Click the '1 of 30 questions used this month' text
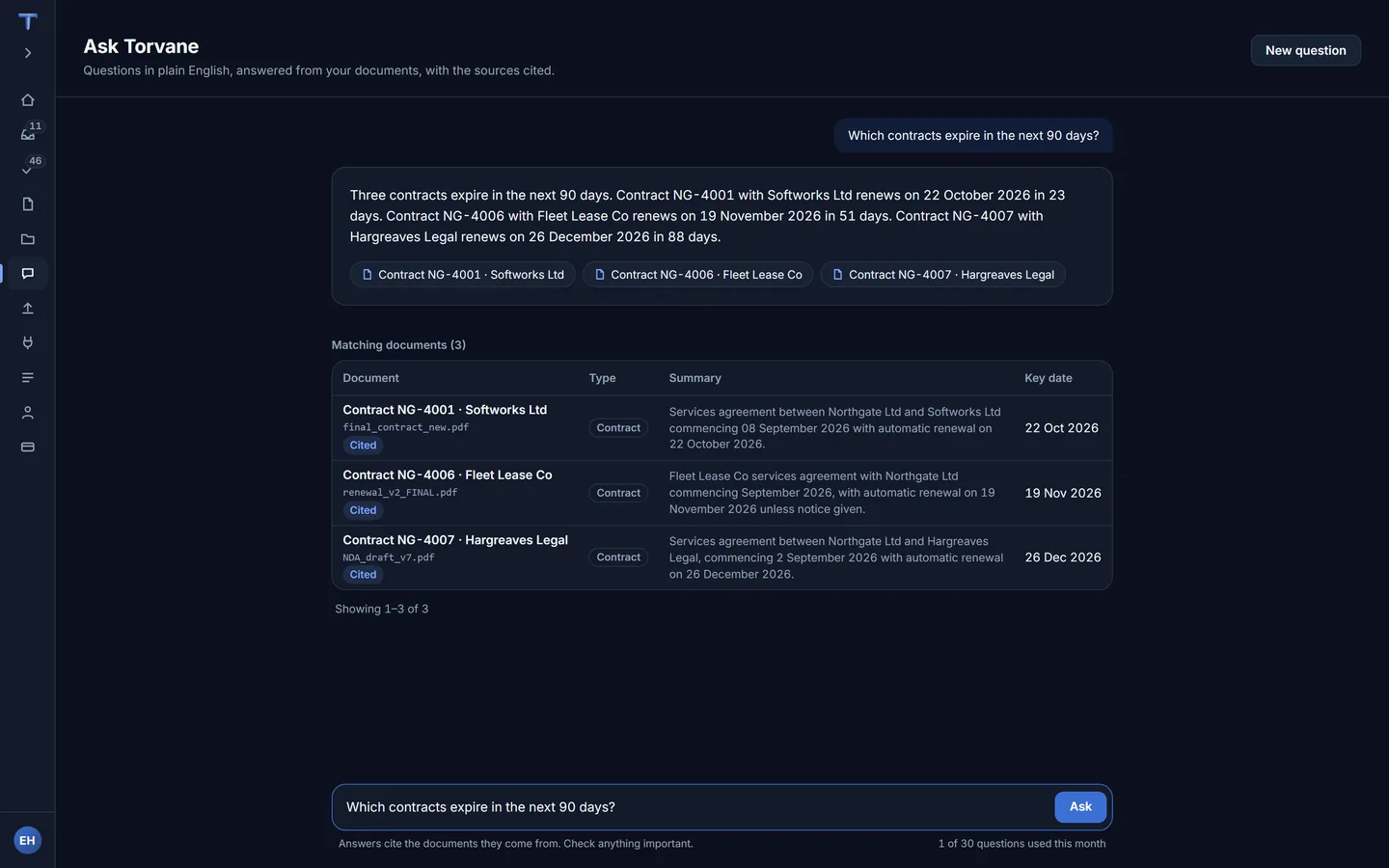 click(x=1021, y=844)
